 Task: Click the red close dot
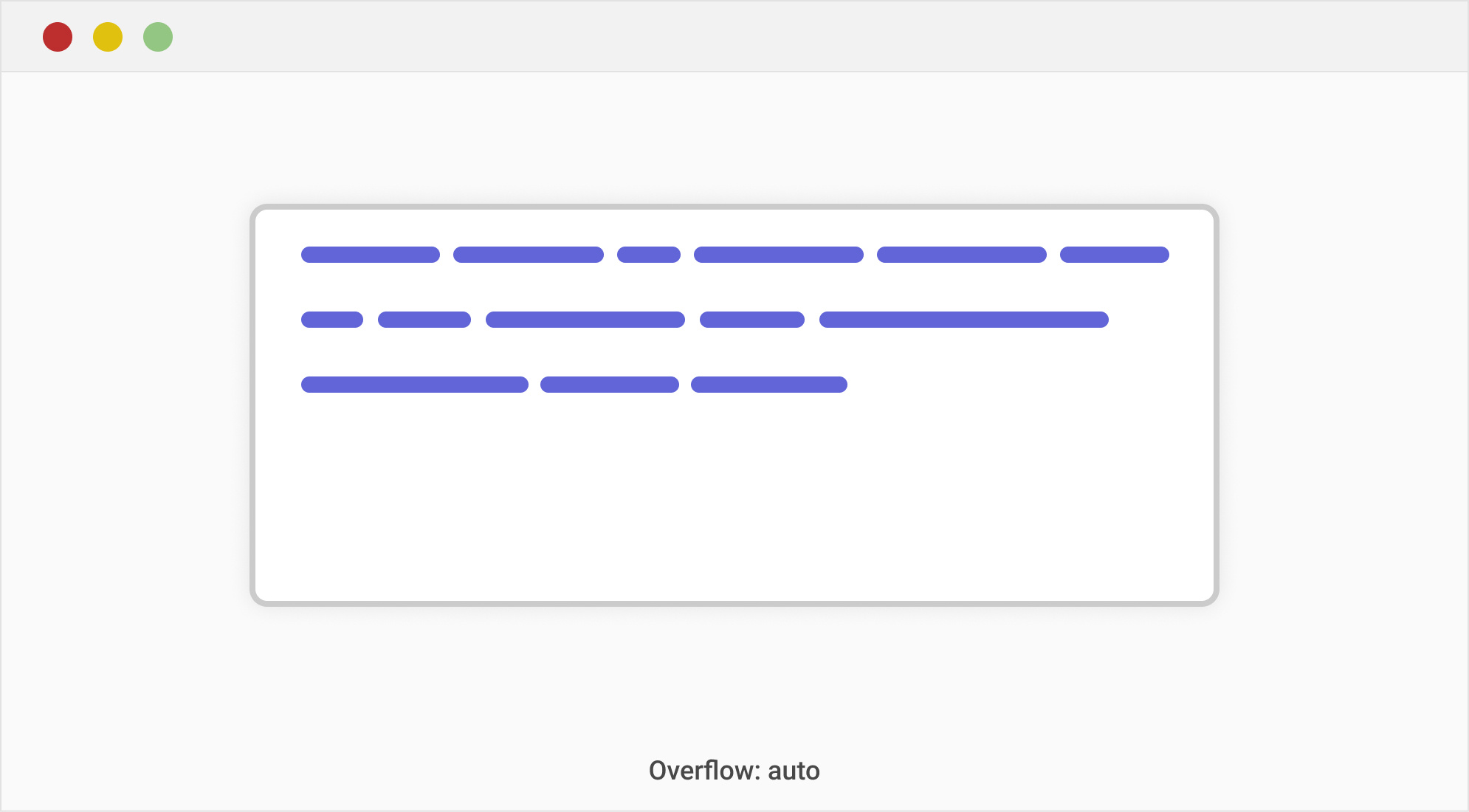[58, 37]
